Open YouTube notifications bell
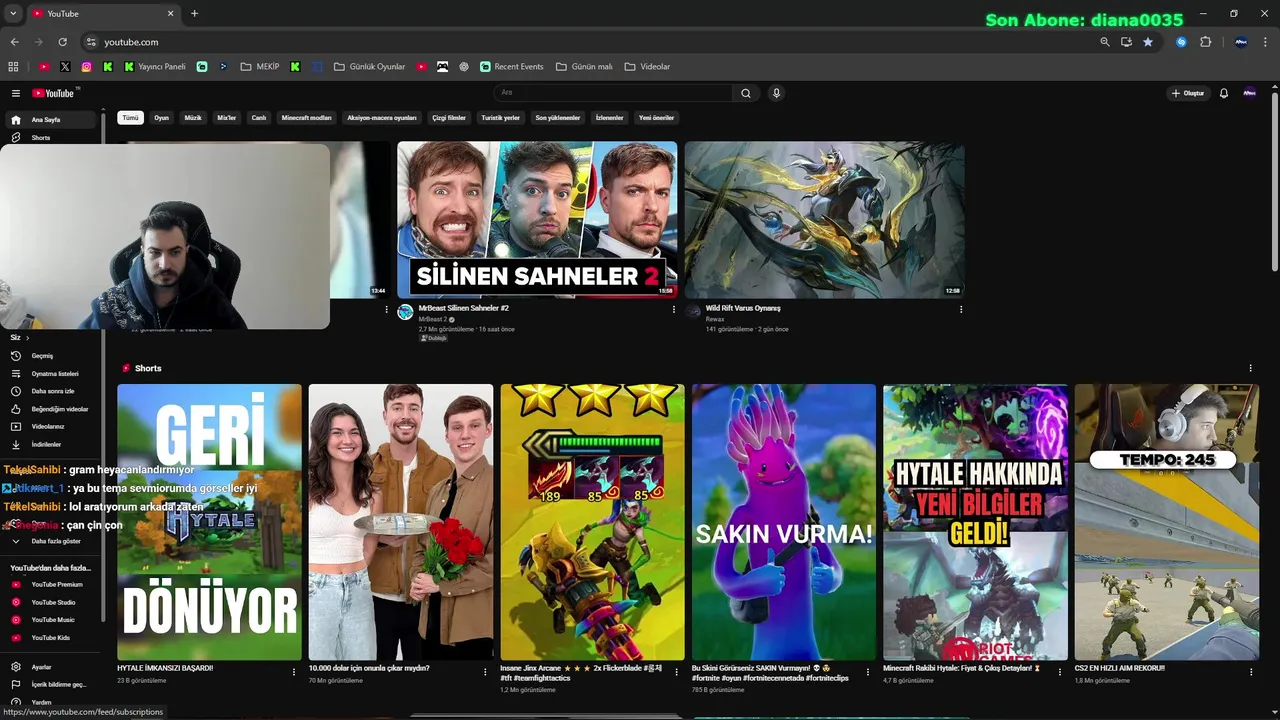This screenshot has width=1280, height=720. click(1223, 93)
